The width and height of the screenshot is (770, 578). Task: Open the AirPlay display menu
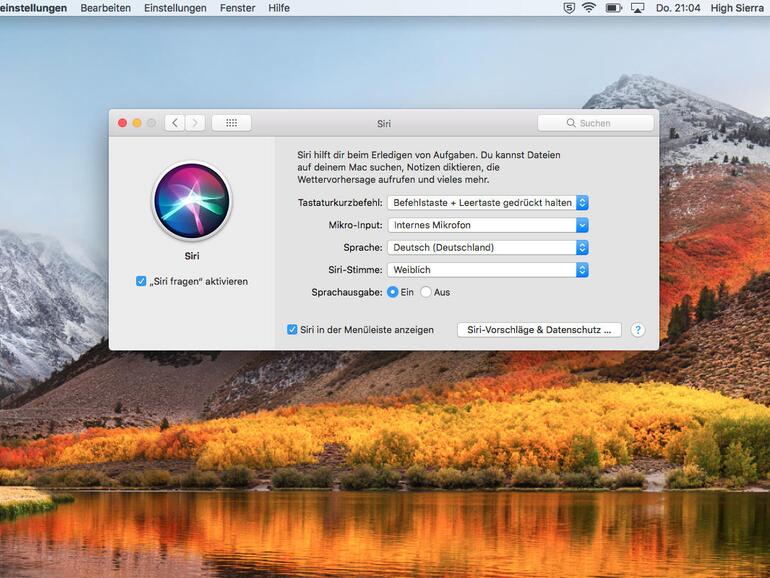pyautogui.click(x=636, y=8)
